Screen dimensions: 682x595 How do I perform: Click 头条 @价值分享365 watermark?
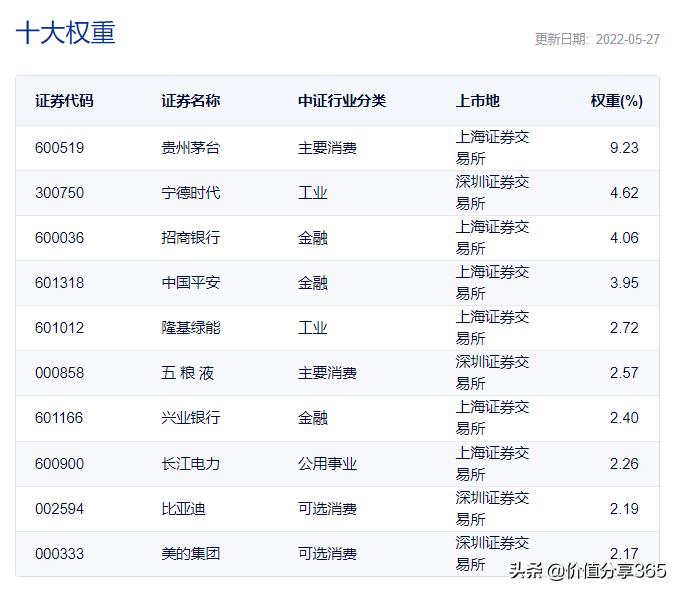587,571
